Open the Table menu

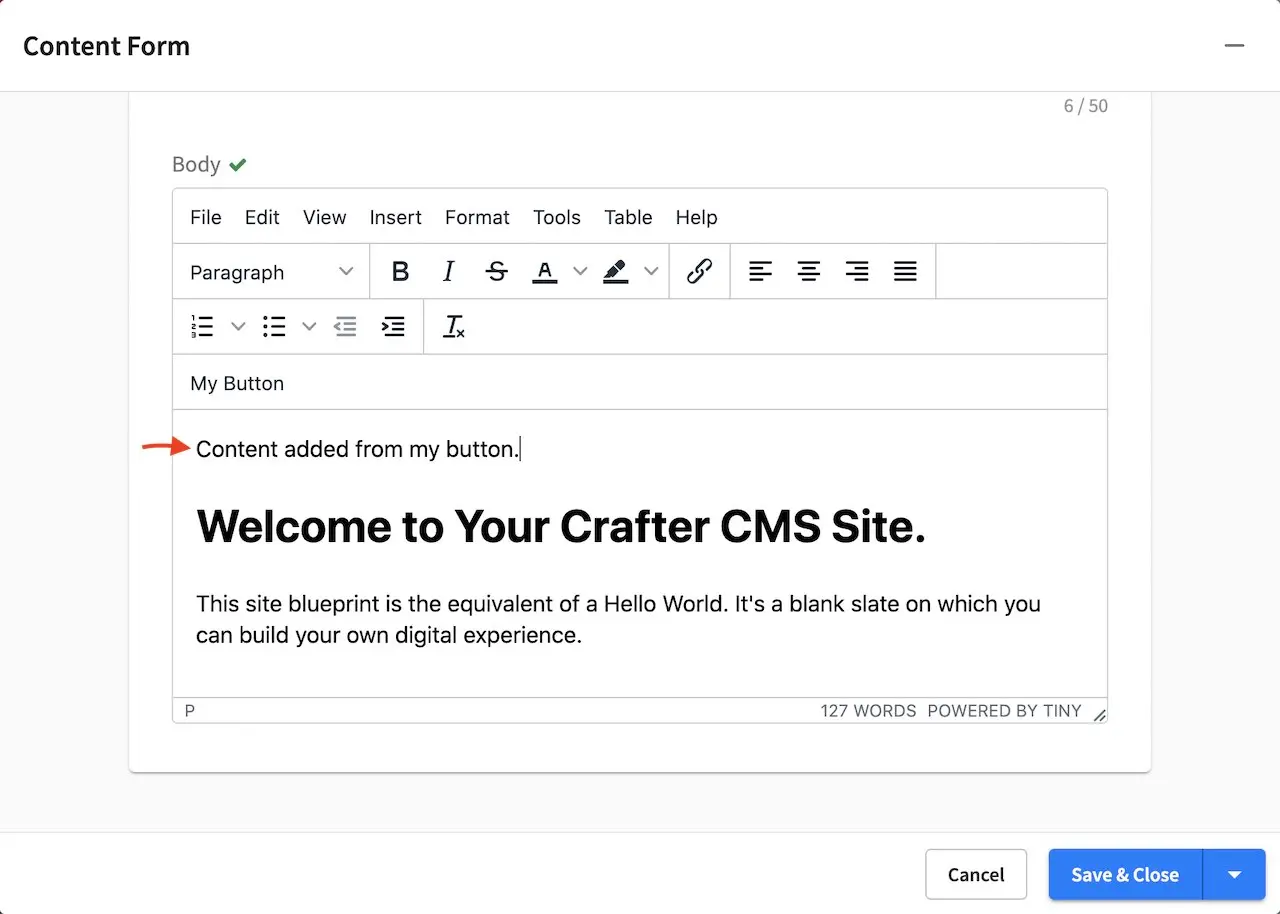628,217
